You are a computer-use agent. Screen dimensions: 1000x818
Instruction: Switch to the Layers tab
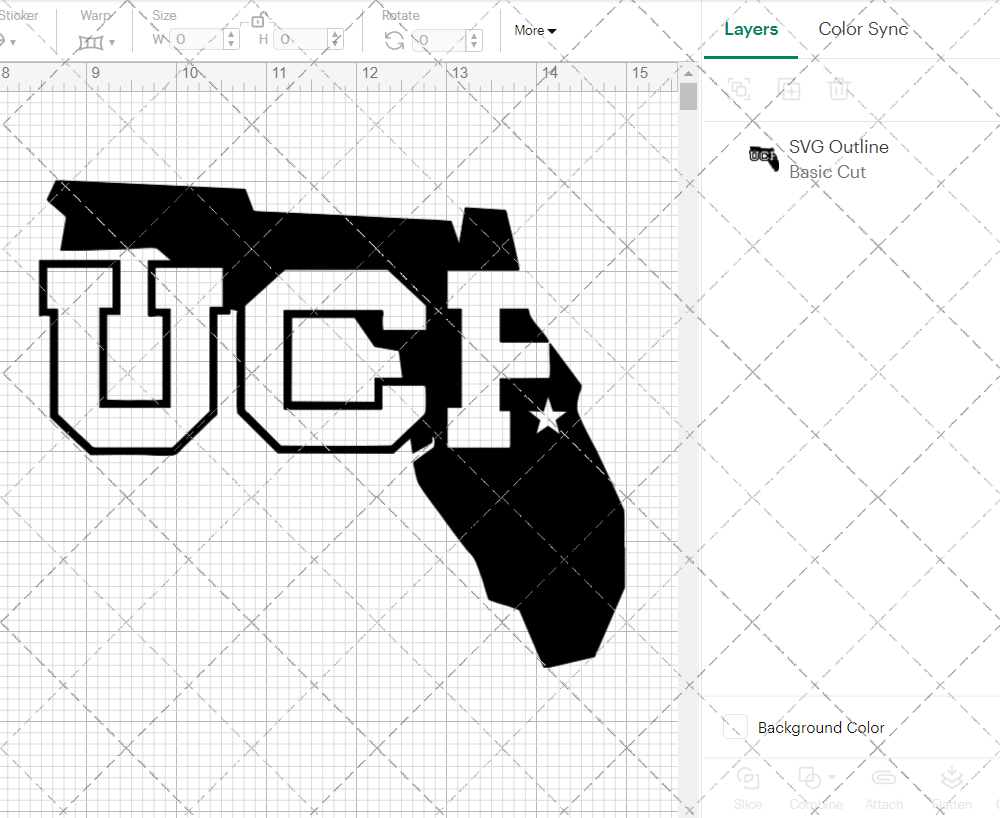click(751, 29)
